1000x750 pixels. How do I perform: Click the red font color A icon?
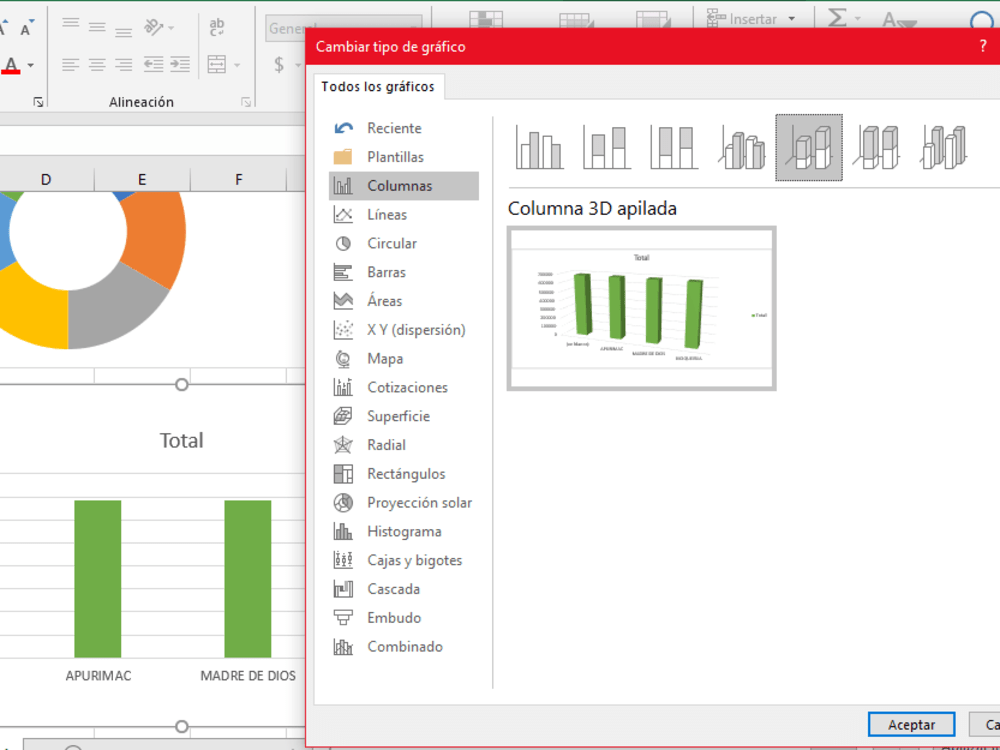[11, 65]
